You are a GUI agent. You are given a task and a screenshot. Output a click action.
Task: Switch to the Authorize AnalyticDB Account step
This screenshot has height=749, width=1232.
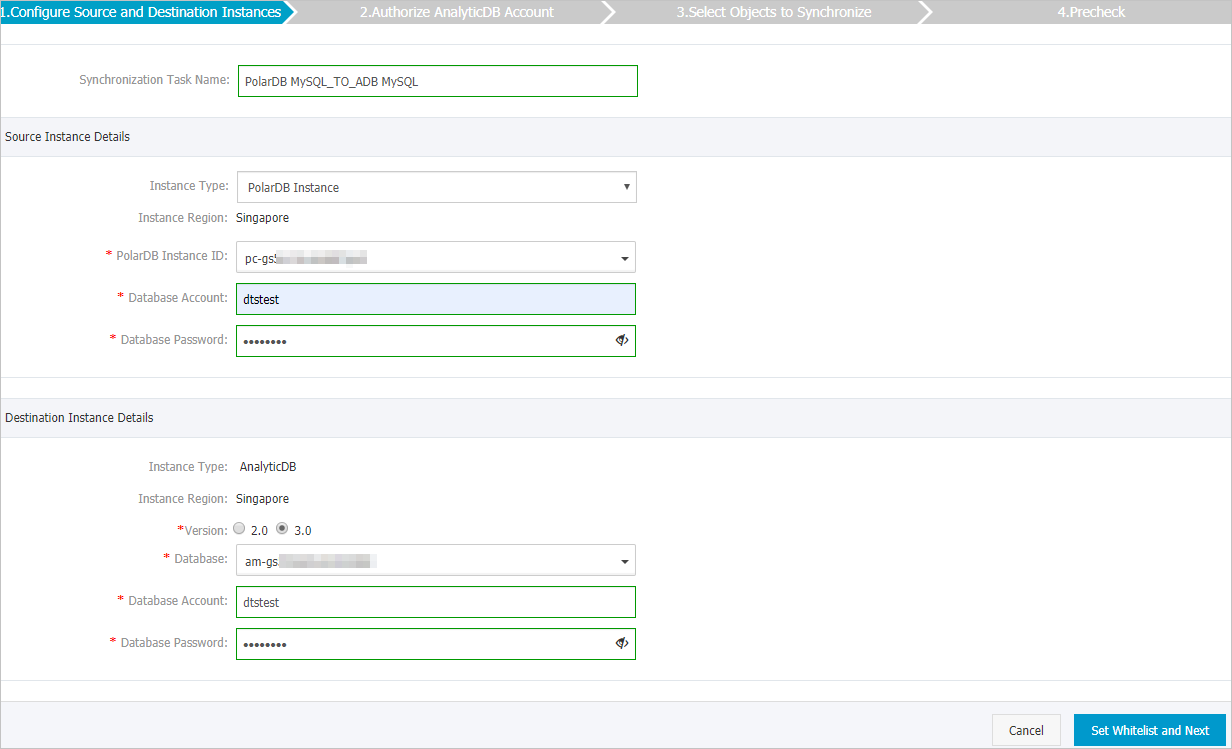[x=456, y=12]
